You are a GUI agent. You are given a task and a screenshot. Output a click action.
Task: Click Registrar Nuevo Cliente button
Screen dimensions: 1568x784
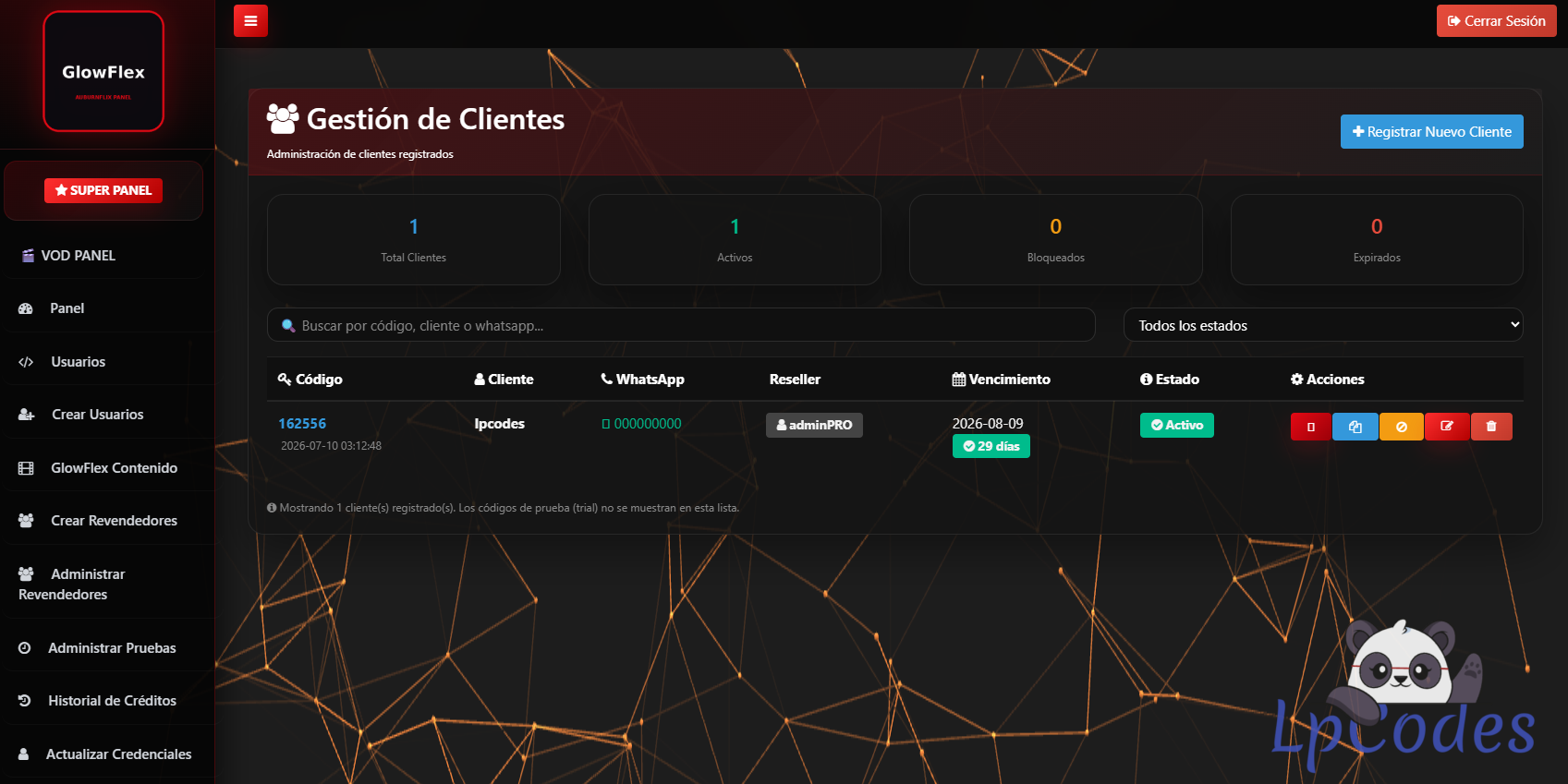tap(1432, 132)
